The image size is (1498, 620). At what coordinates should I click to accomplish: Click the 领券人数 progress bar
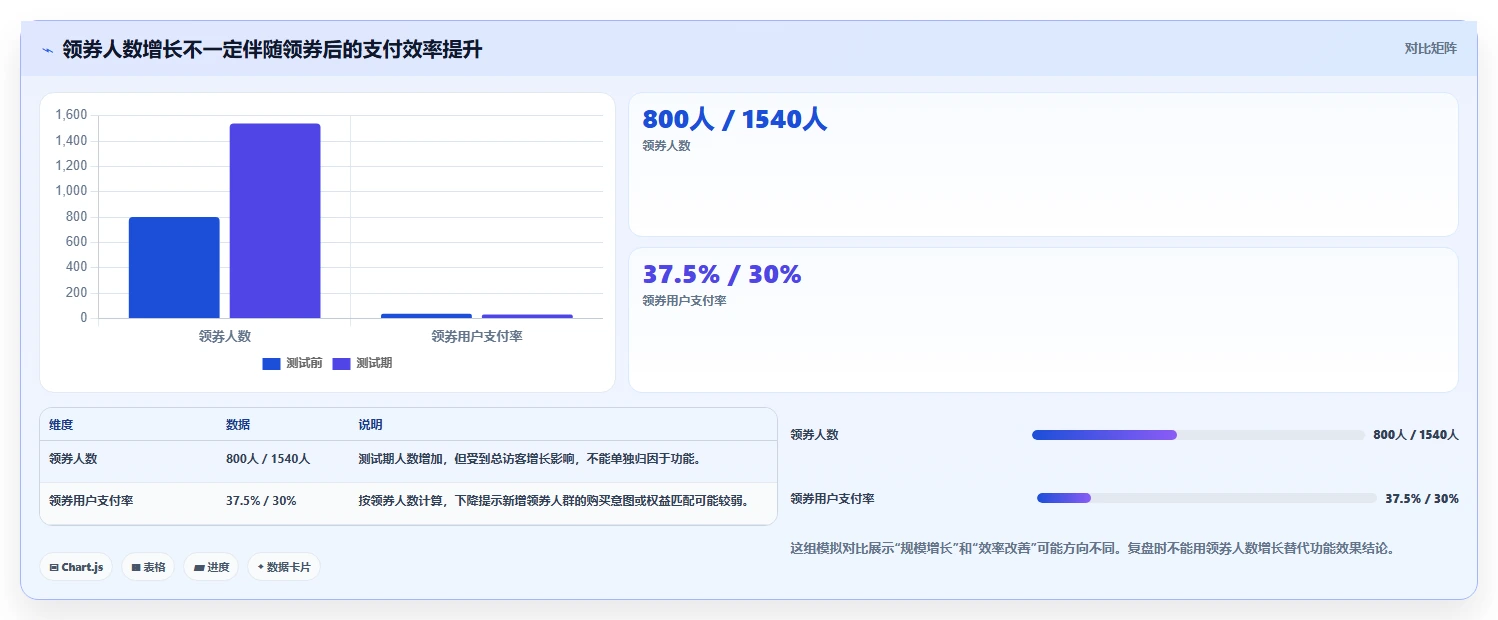(1198, 435)
